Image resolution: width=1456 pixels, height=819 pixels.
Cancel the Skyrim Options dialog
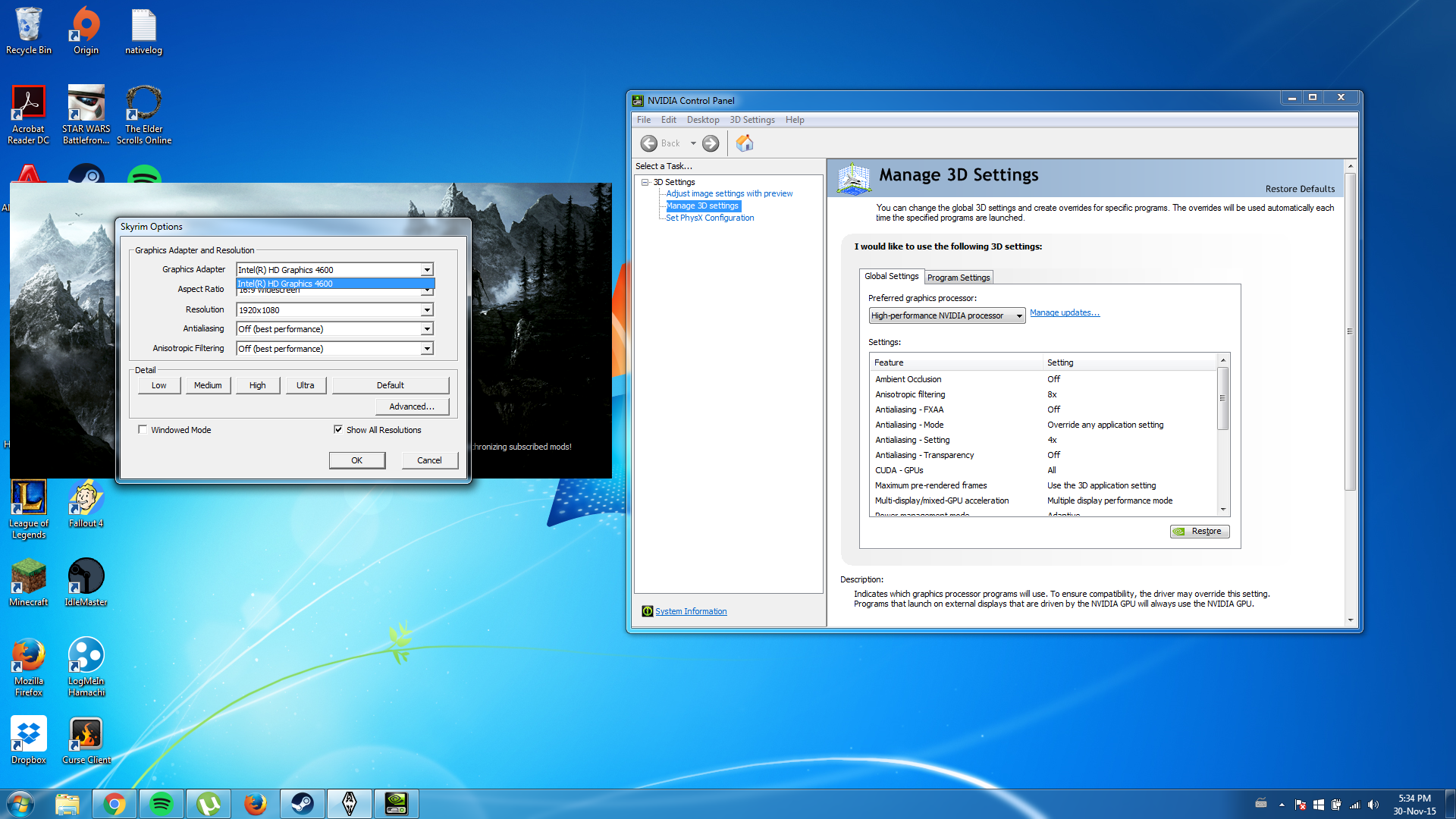(x=429, y=460)
